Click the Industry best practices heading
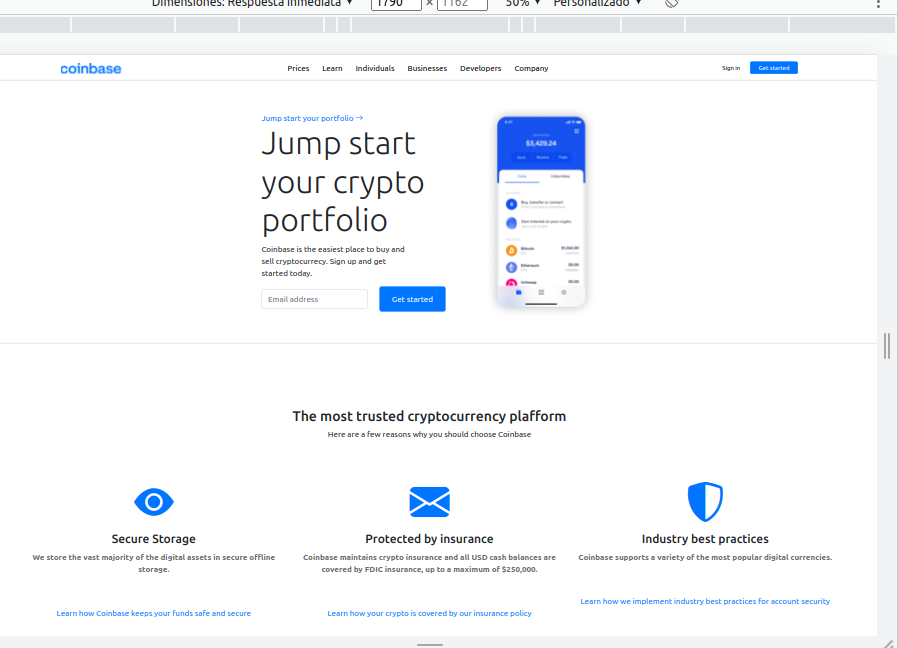 [705, 539]
